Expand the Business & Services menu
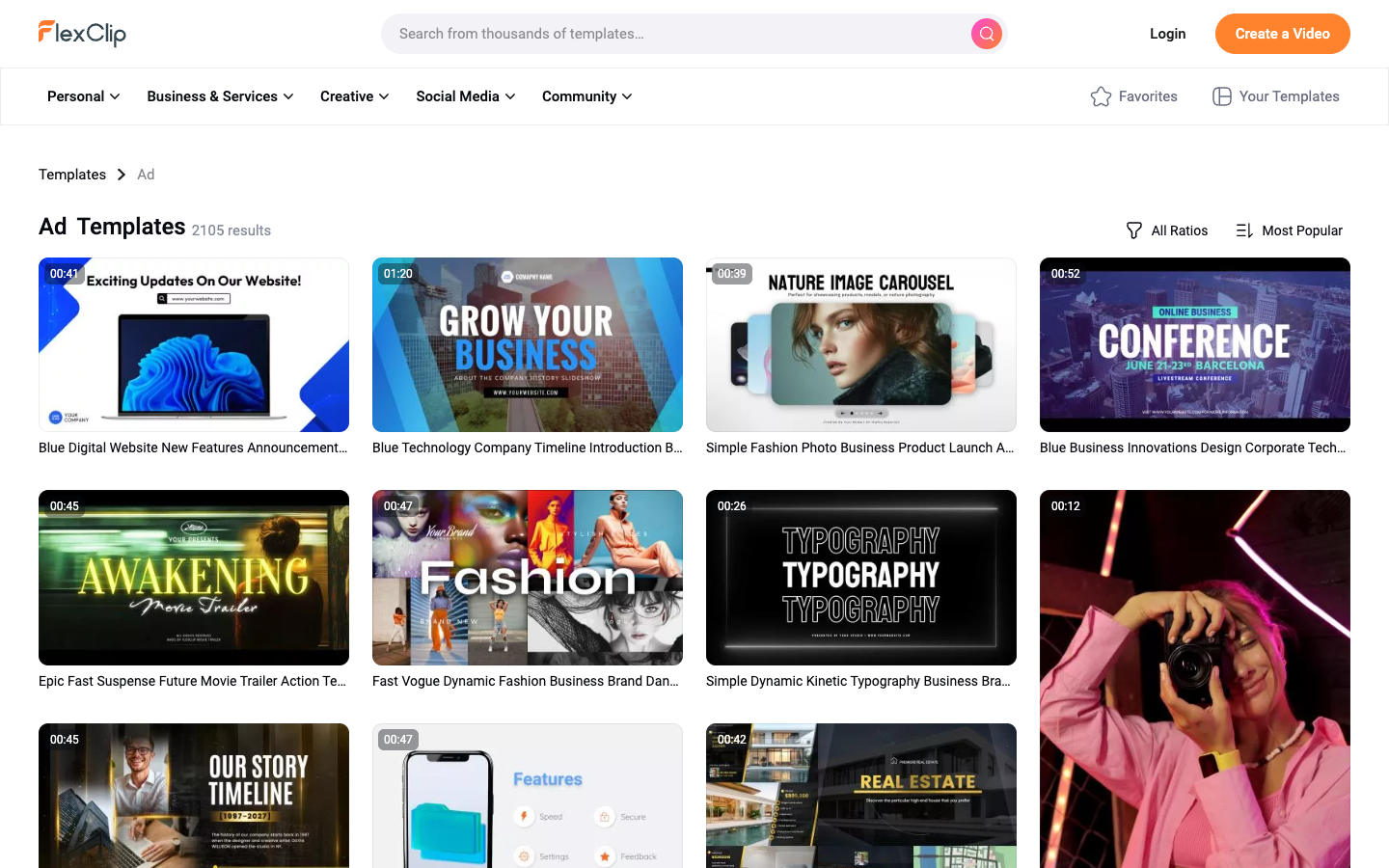 pyautogui.click(x=220, y=96)
